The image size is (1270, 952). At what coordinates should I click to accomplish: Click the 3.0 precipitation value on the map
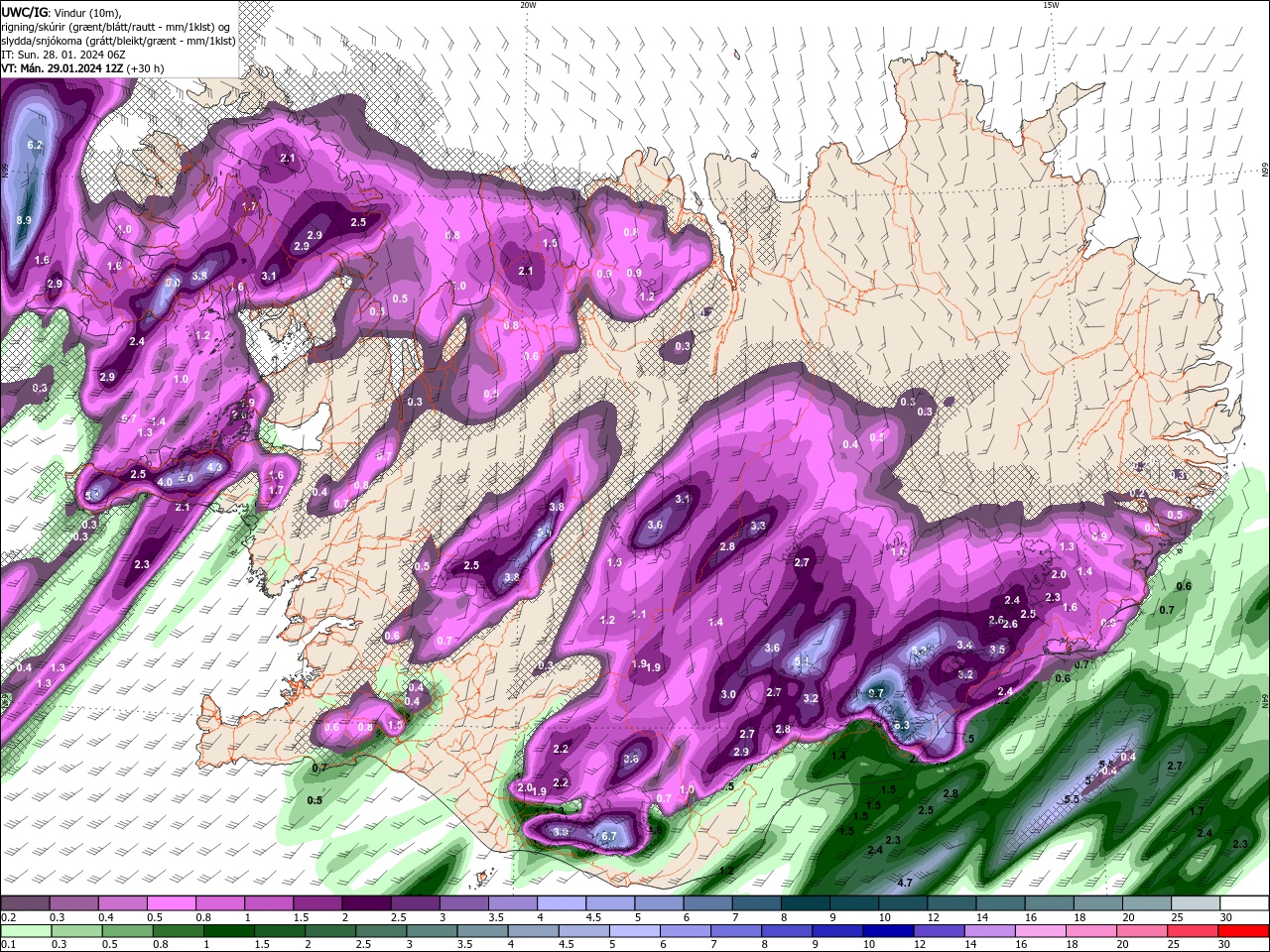(728, 694)
